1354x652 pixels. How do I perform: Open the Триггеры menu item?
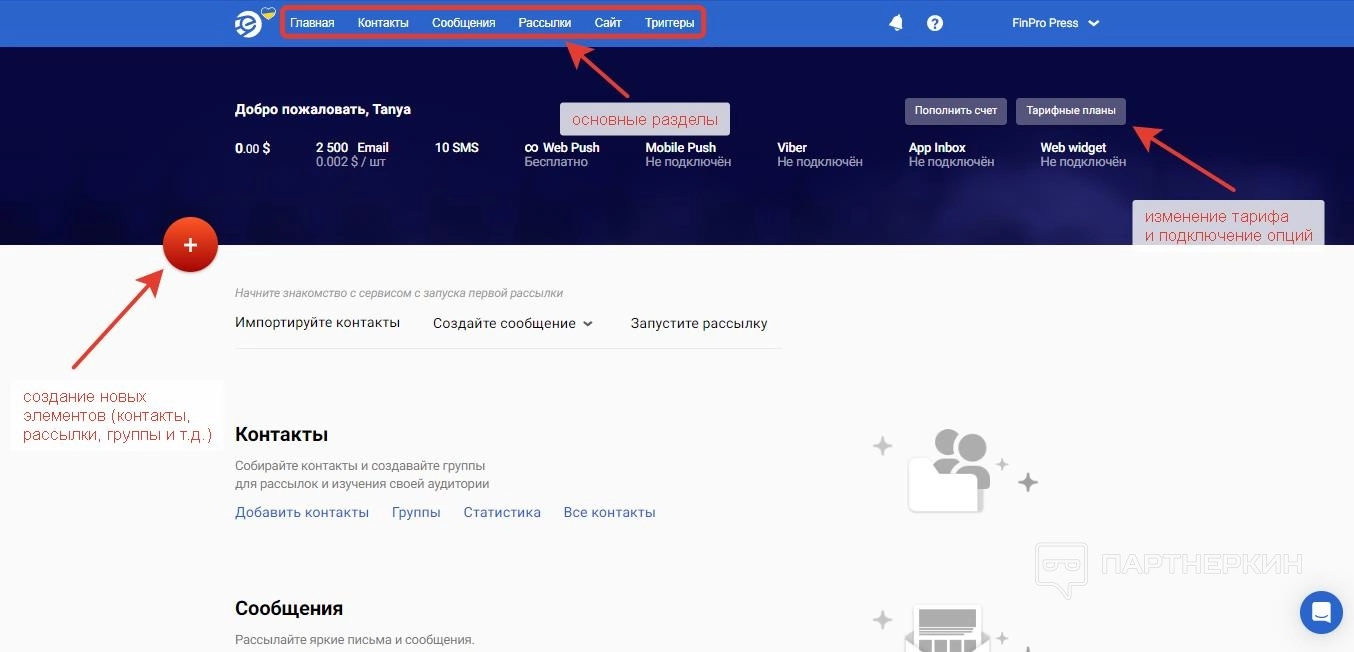(x=670, y=23)
